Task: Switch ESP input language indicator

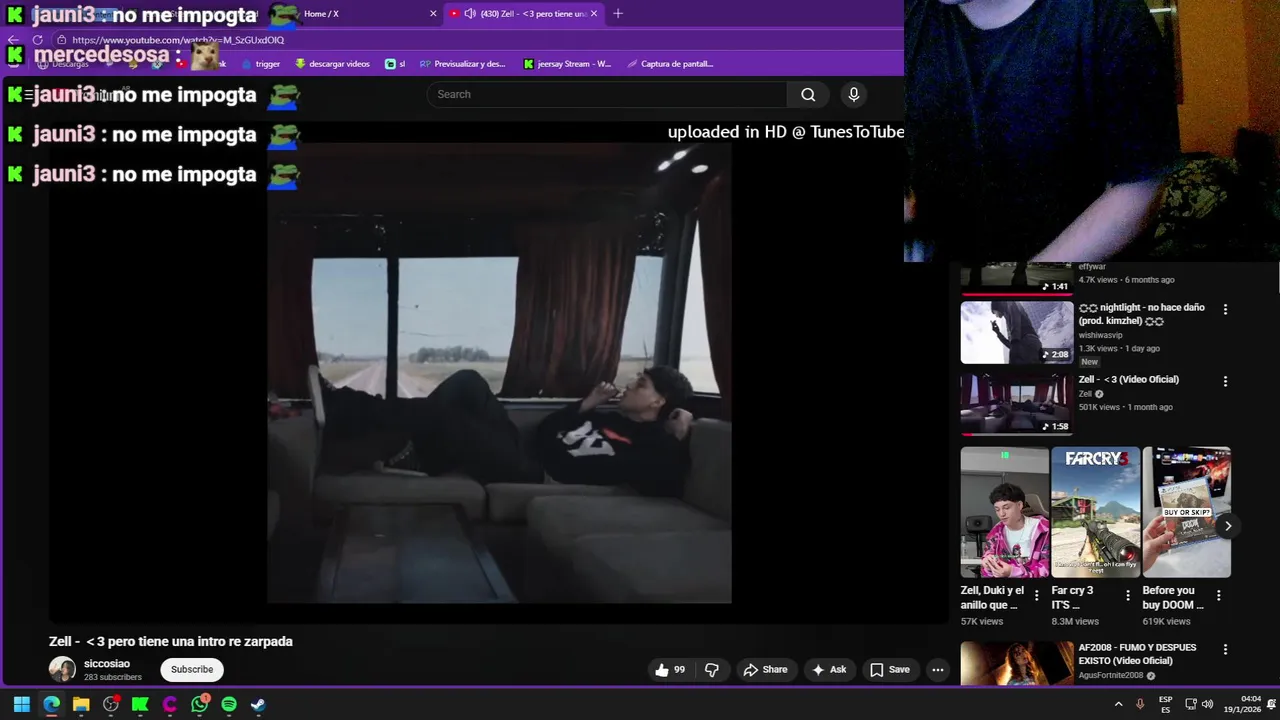Action: (1166, 704)
